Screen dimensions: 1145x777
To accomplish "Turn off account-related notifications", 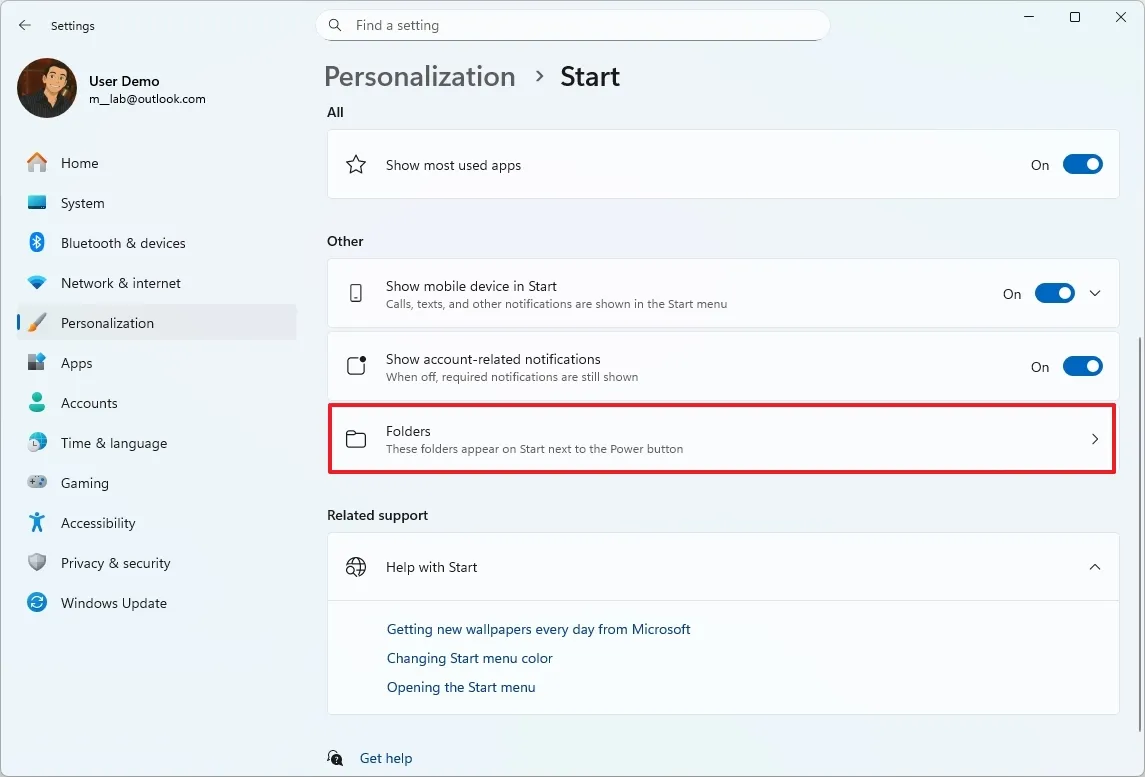I will 1083,366.
